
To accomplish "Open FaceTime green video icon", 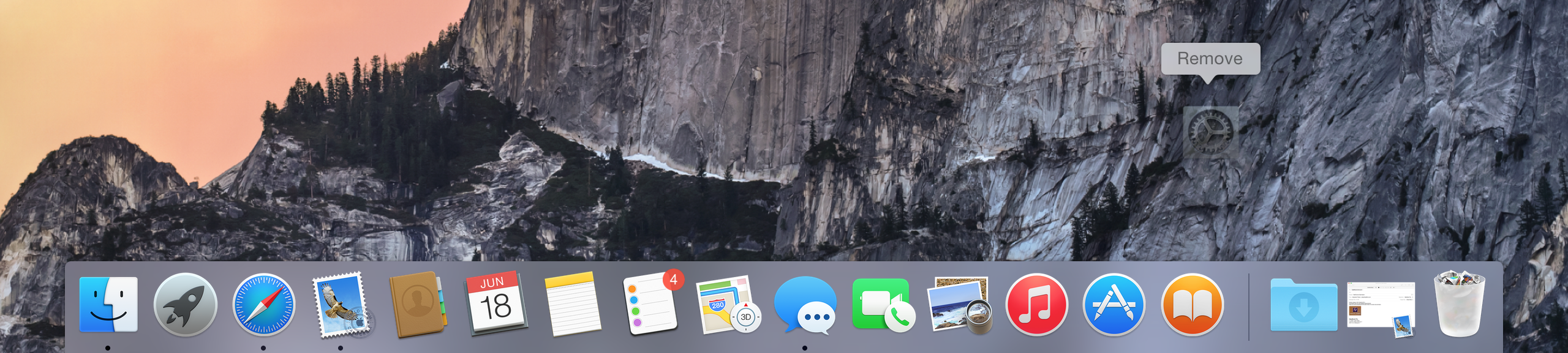I will point(883,304).
